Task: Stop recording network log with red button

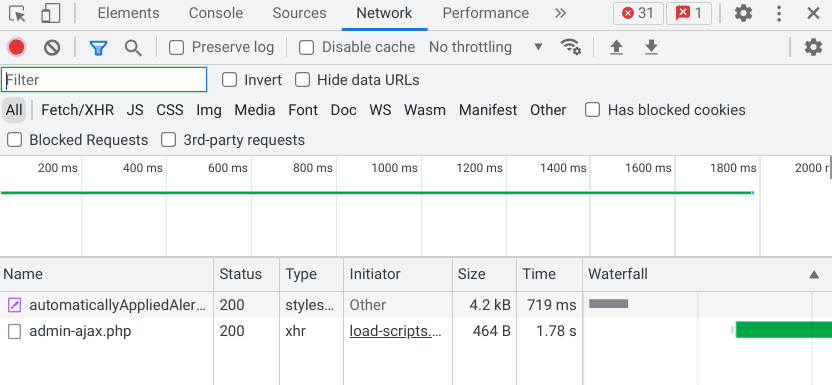Action: [16, 48]
